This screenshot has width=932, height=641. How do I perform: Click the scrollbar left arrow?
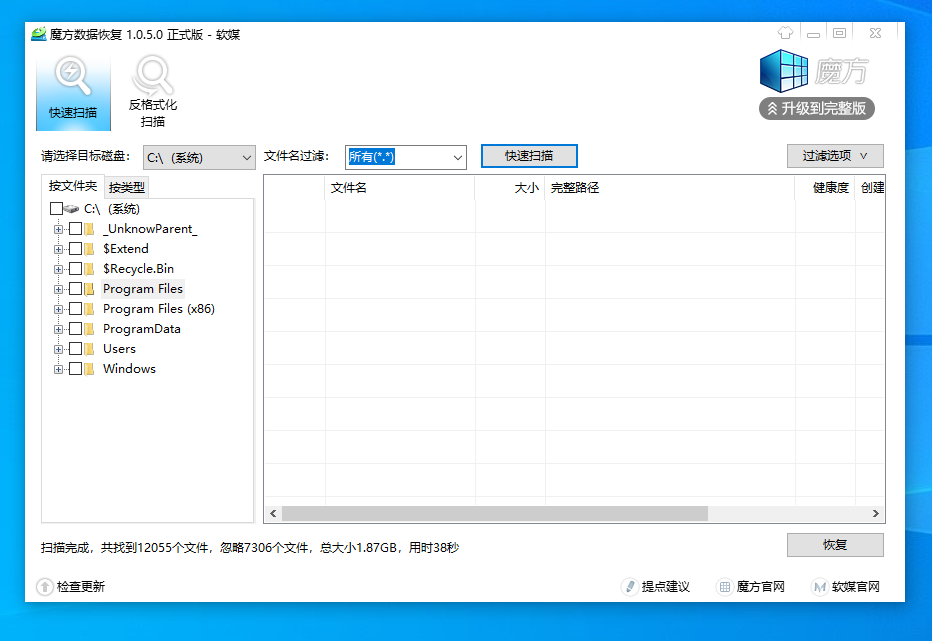click(273, 513)
